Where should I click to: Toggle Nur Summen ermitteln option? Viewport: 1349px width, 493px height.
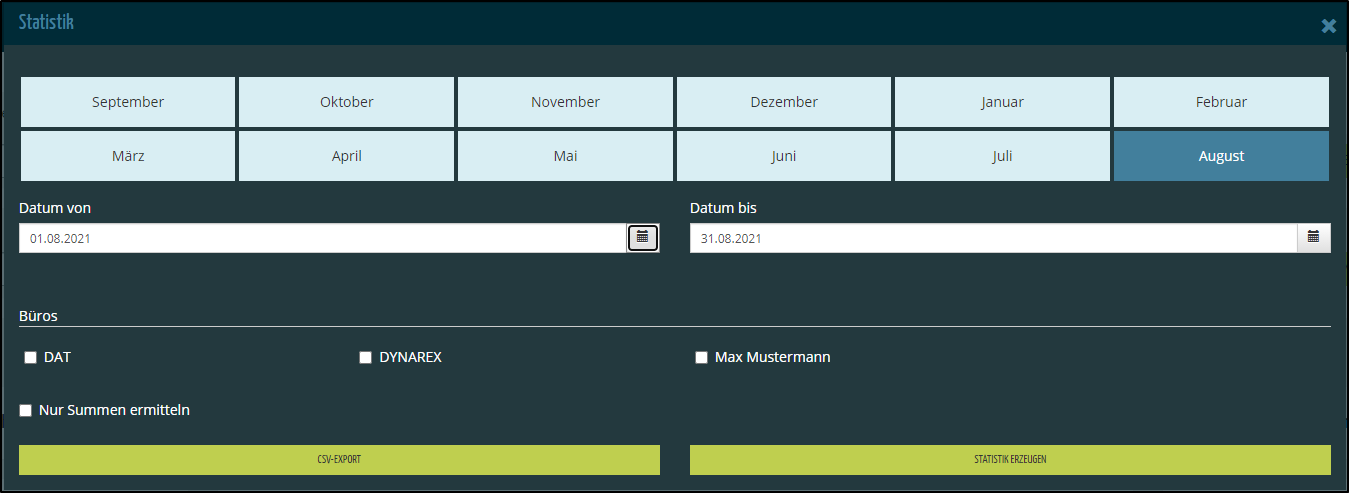tap(26, 410)
